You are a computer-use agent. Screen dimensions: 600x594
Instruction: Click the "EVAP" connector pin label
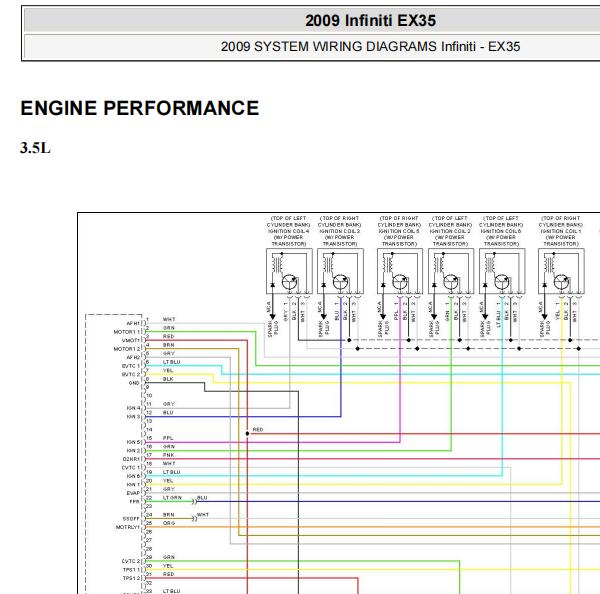pyautogui.click(x=133, y=493)
